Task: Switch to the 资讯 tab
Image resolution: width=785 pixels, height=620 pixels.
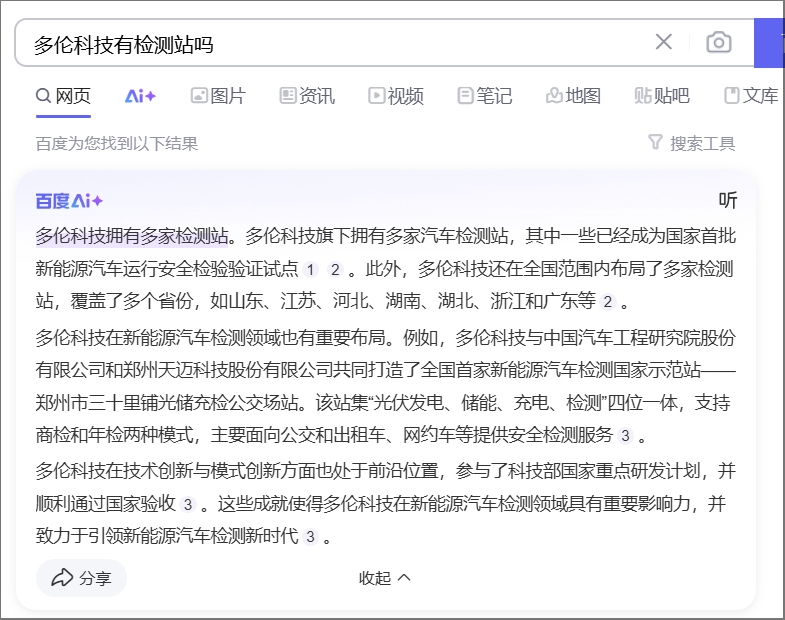Action: click(x=307, y=96)
